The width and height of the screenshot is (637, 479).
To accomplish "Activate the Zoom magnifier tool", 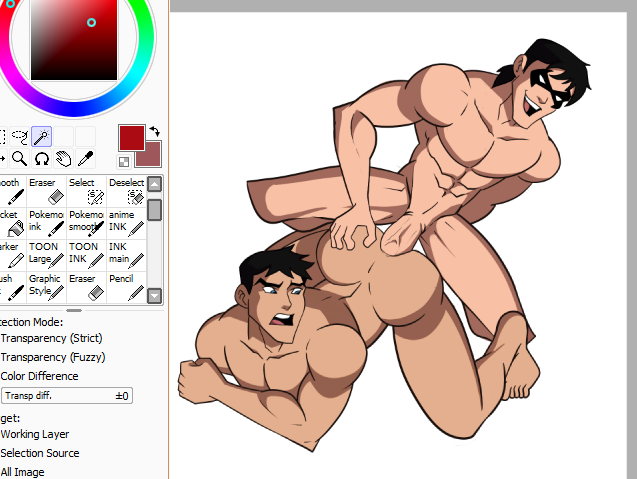I will pos(19,158).
